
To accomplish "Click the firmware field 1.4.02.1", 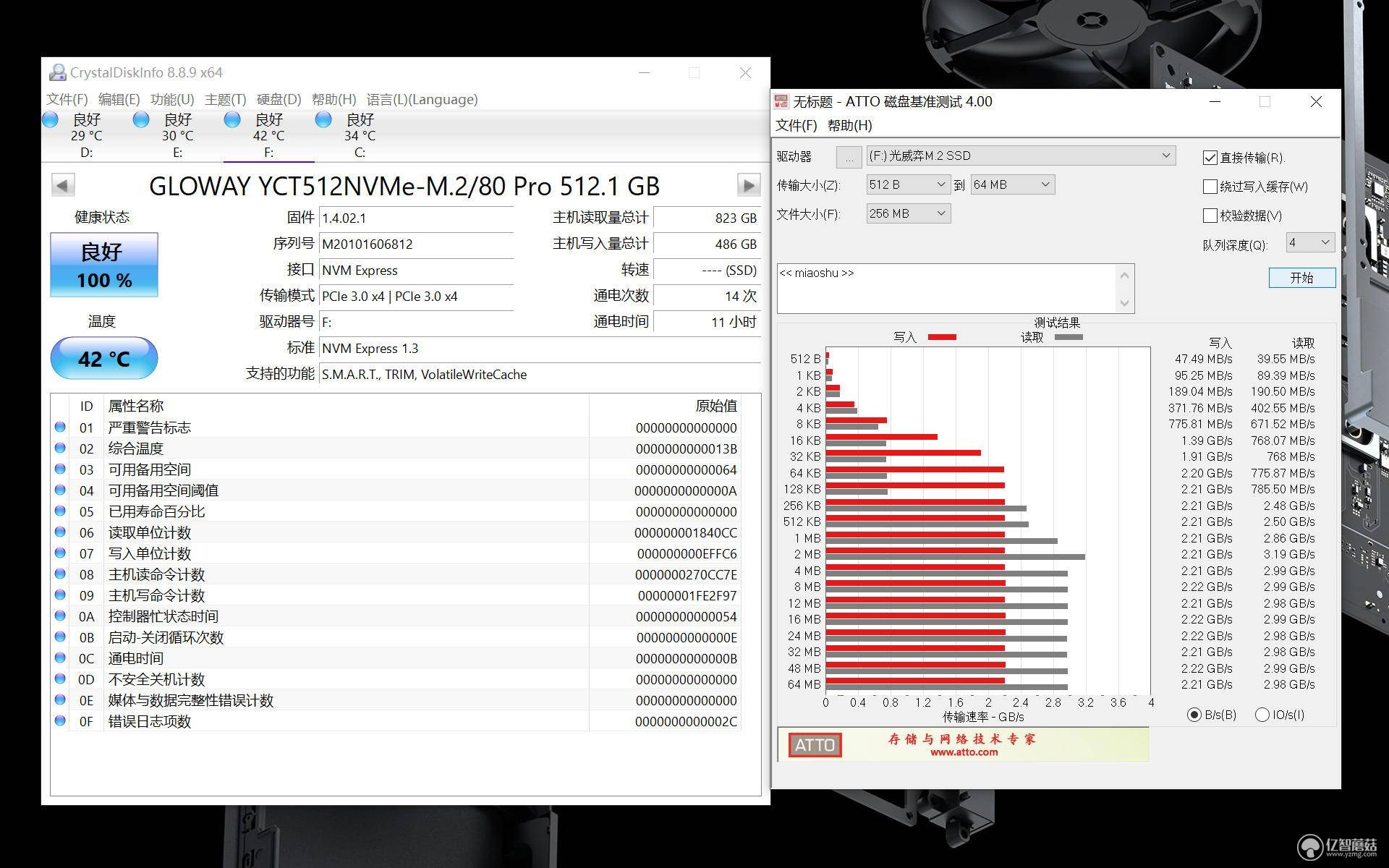I will coord(416,218).
